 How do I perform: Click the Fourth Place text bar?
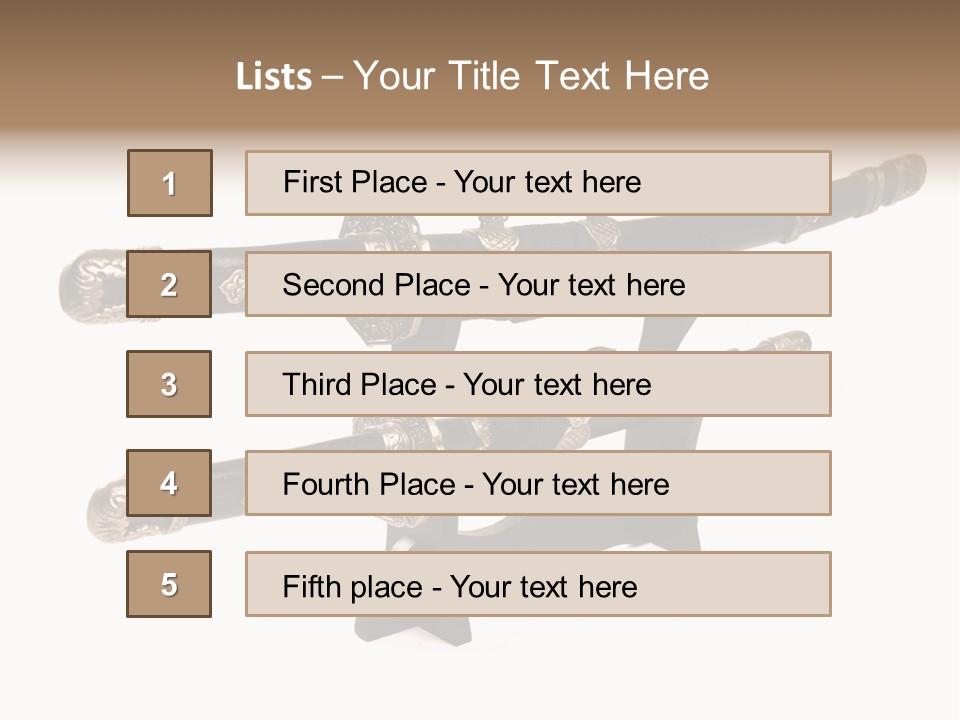coord(538,483)
